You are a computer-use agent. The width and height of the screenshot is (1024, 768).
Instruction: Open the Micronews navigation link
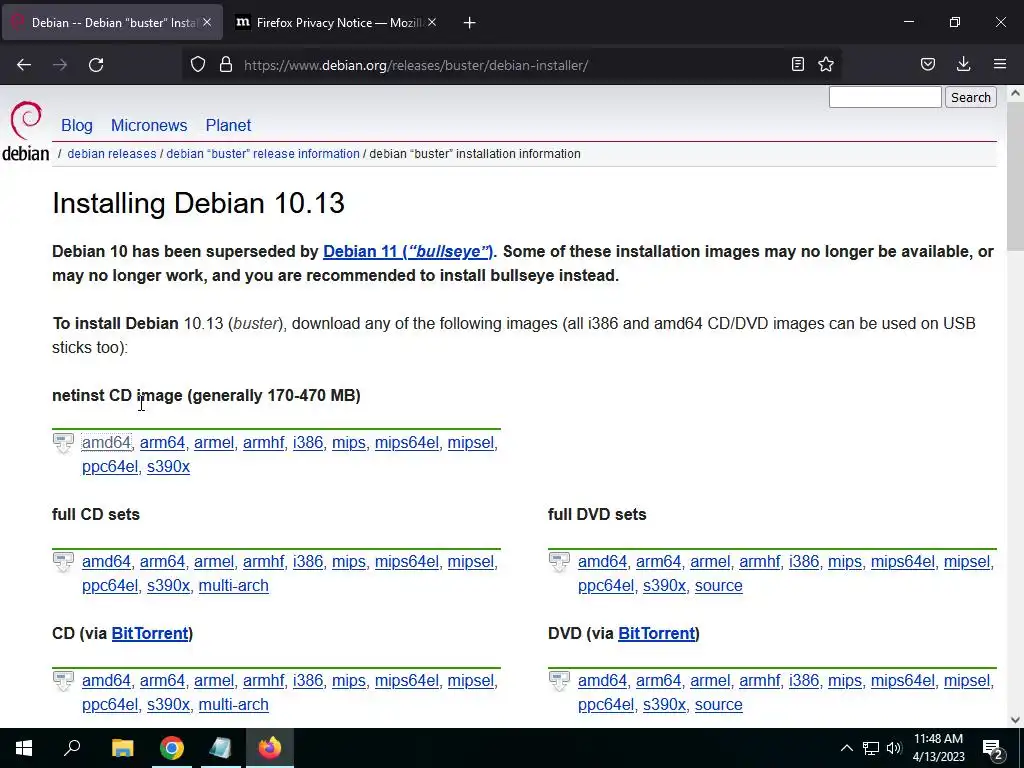(149, 125)
